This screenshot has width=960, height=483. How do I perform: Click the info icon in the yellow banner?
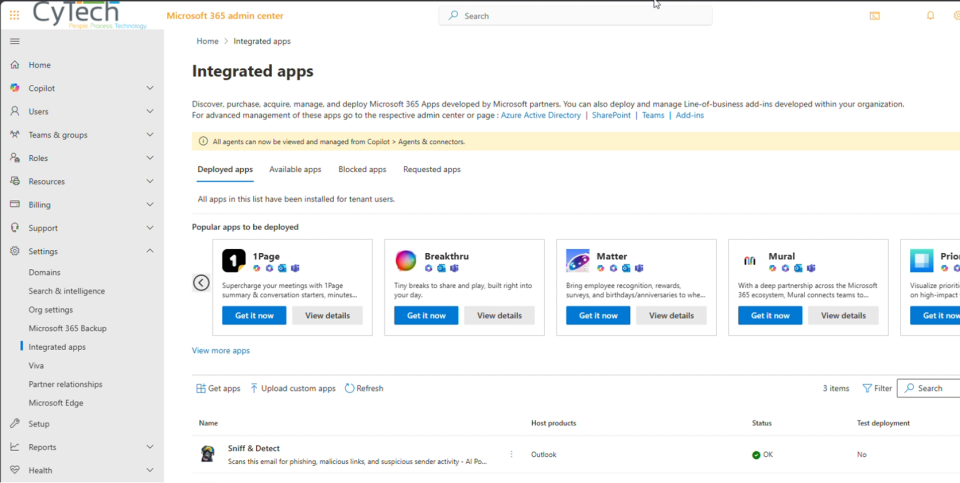(203, 141)
